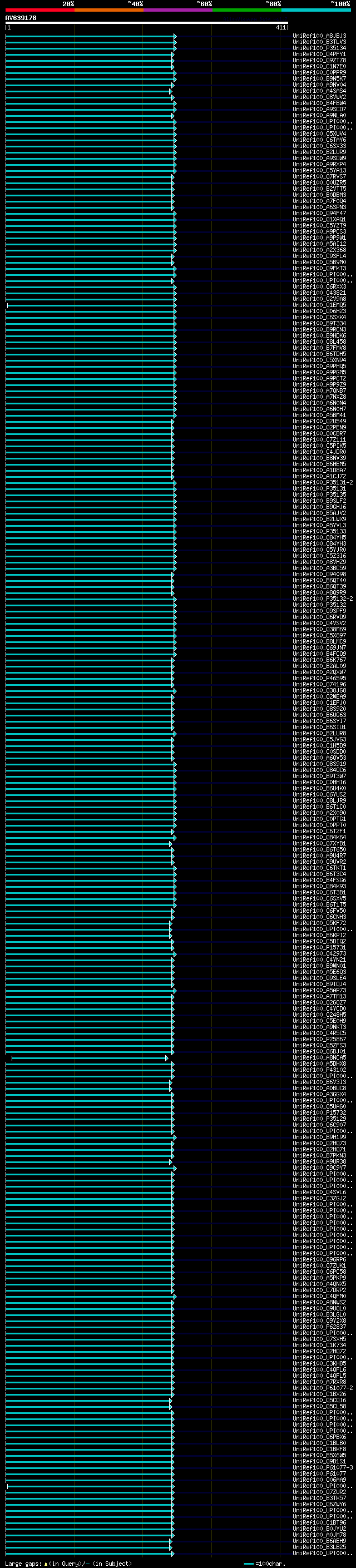Click label UniRef100_Q42973

[x=319, y=954]
